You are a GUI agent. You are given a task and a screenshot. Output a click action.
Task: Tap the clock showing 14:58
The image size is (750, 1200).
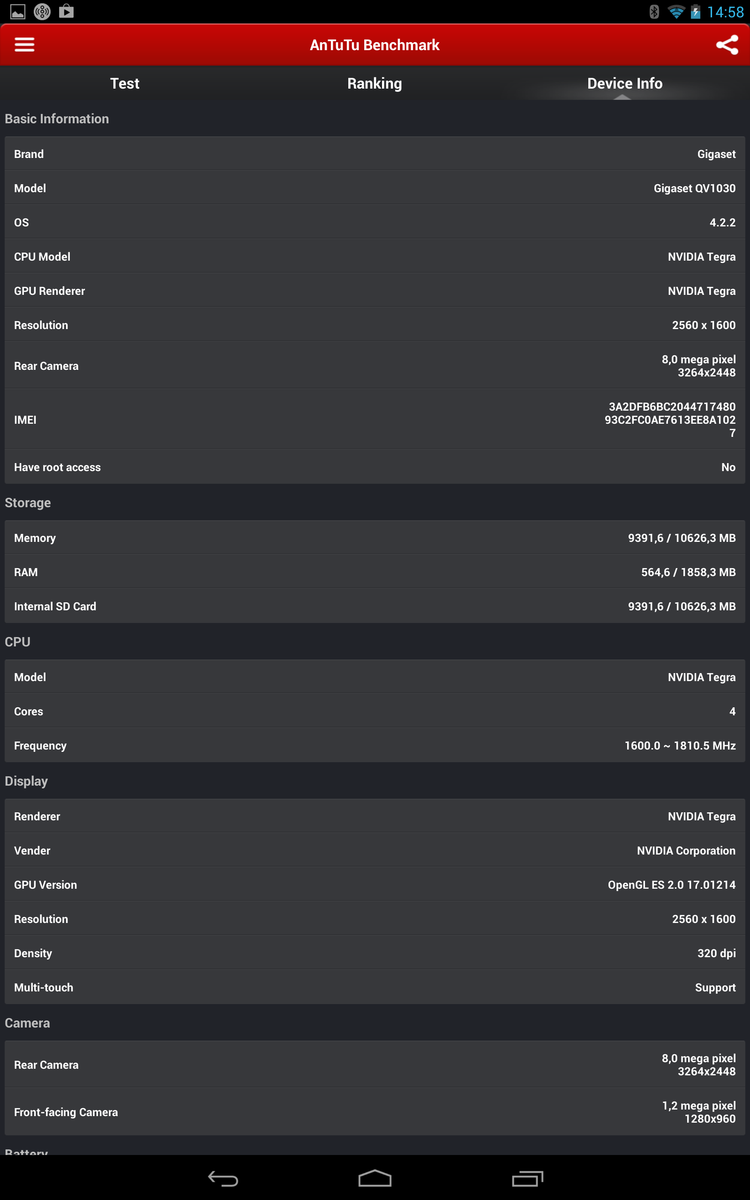click(x=725, y=12)
